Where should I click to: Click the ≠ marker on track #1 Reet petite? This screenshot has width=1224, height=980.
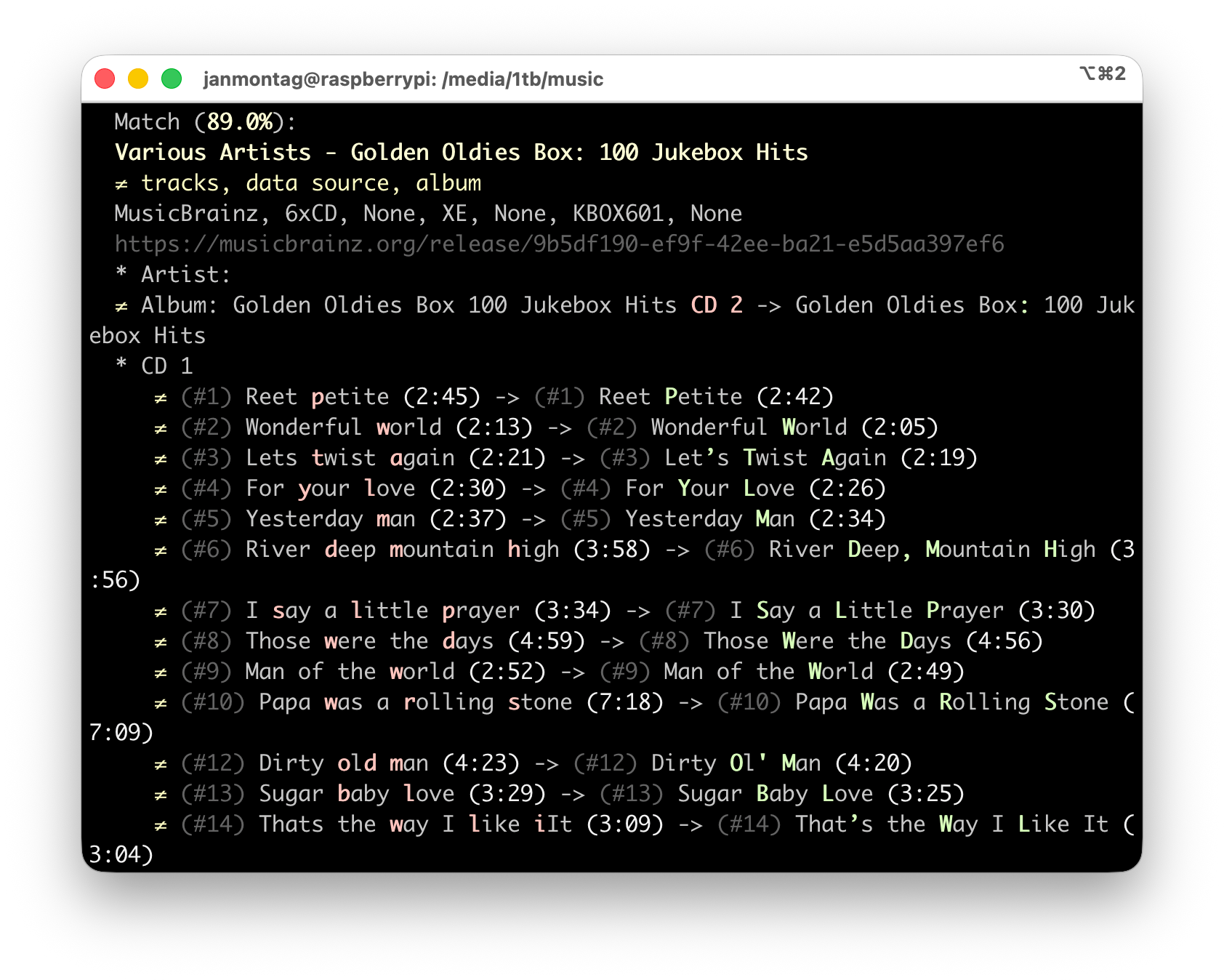click(x=161, y=398)
